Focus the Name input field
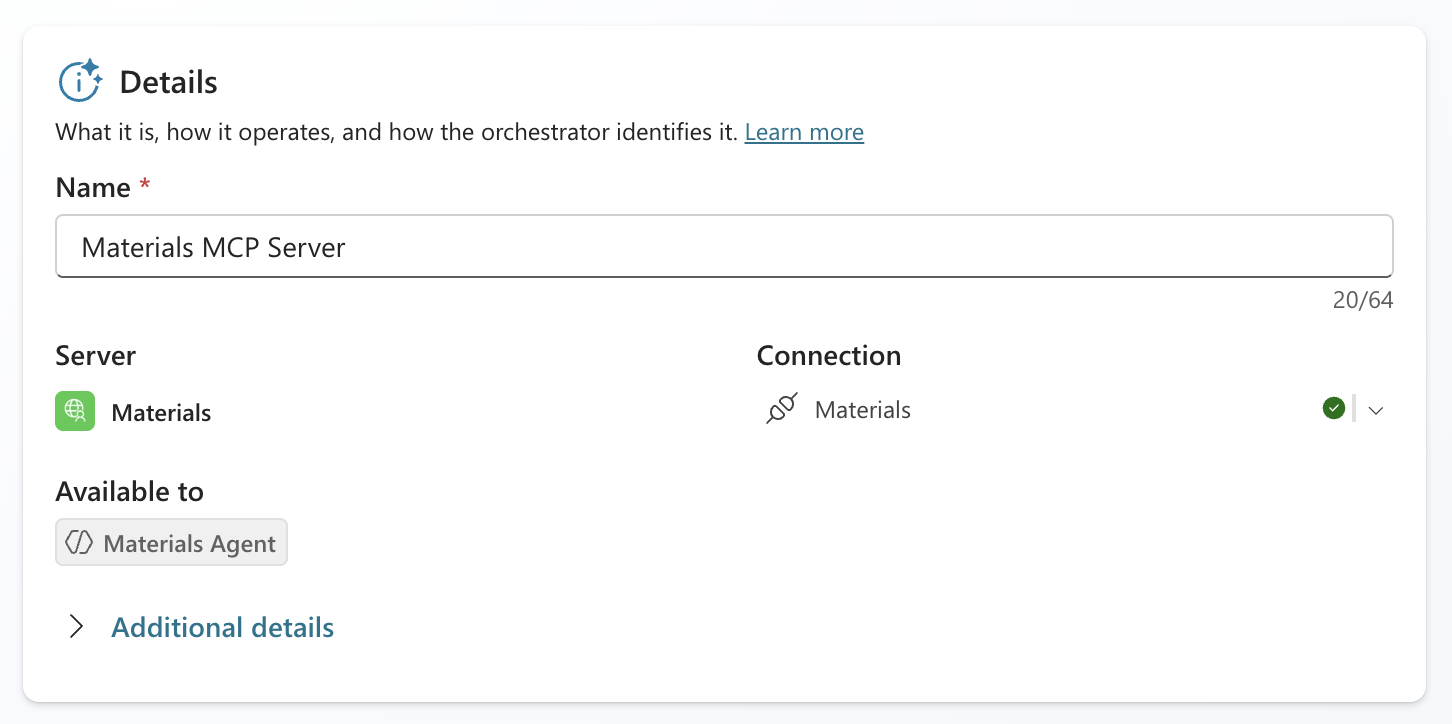This screenshot has height=724, width=1452. (724, 247)
